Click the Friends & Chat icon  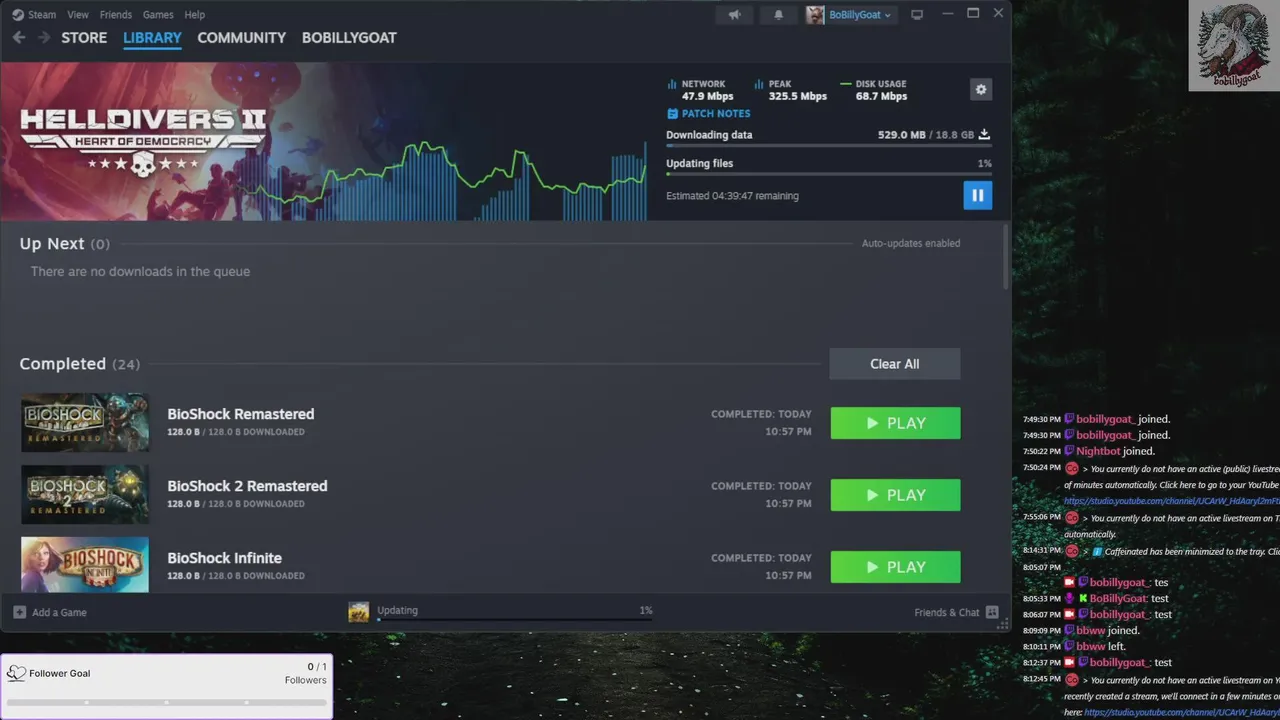(992, 612)
